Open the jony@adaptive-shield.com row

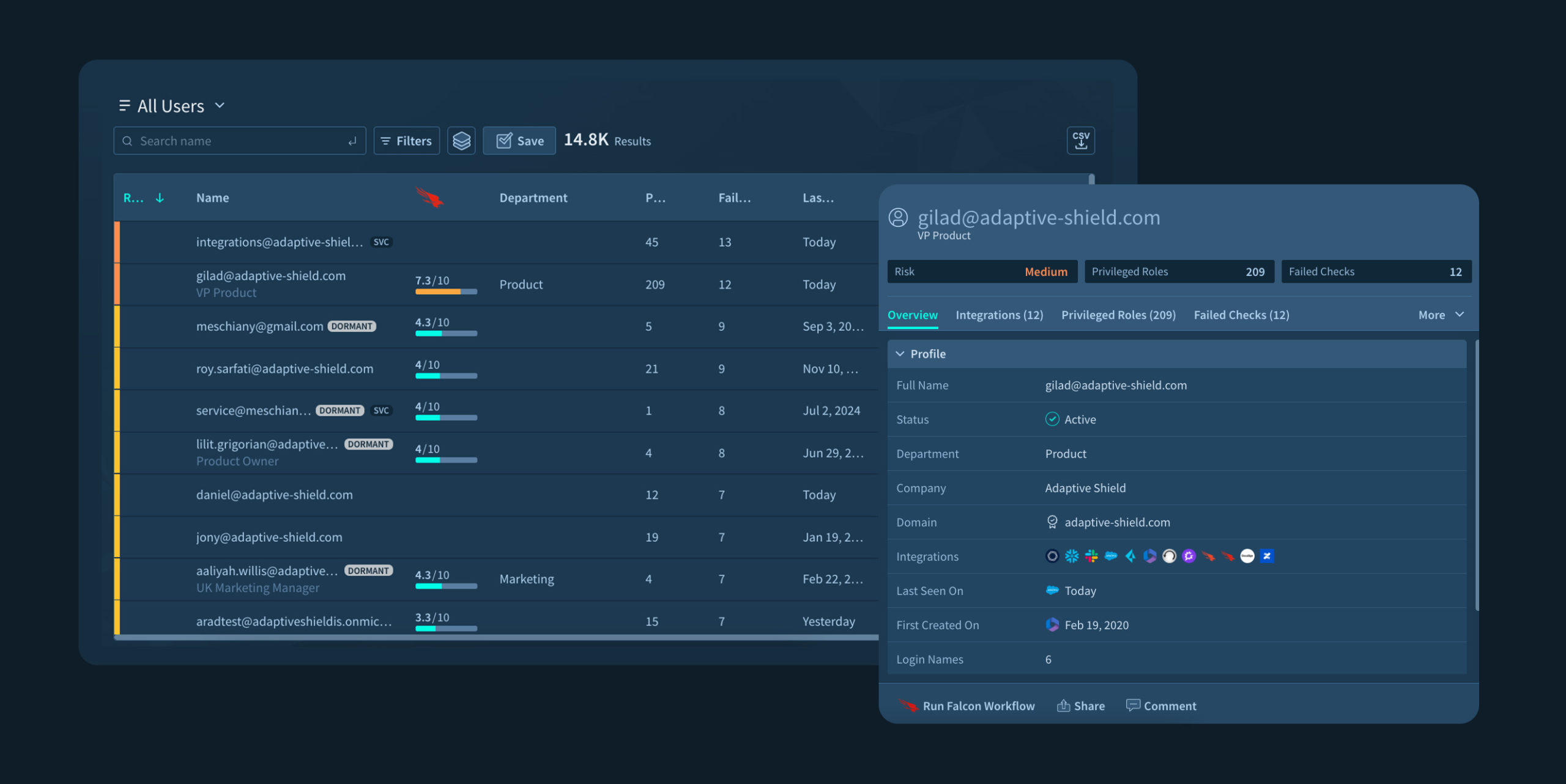point(496,537)
